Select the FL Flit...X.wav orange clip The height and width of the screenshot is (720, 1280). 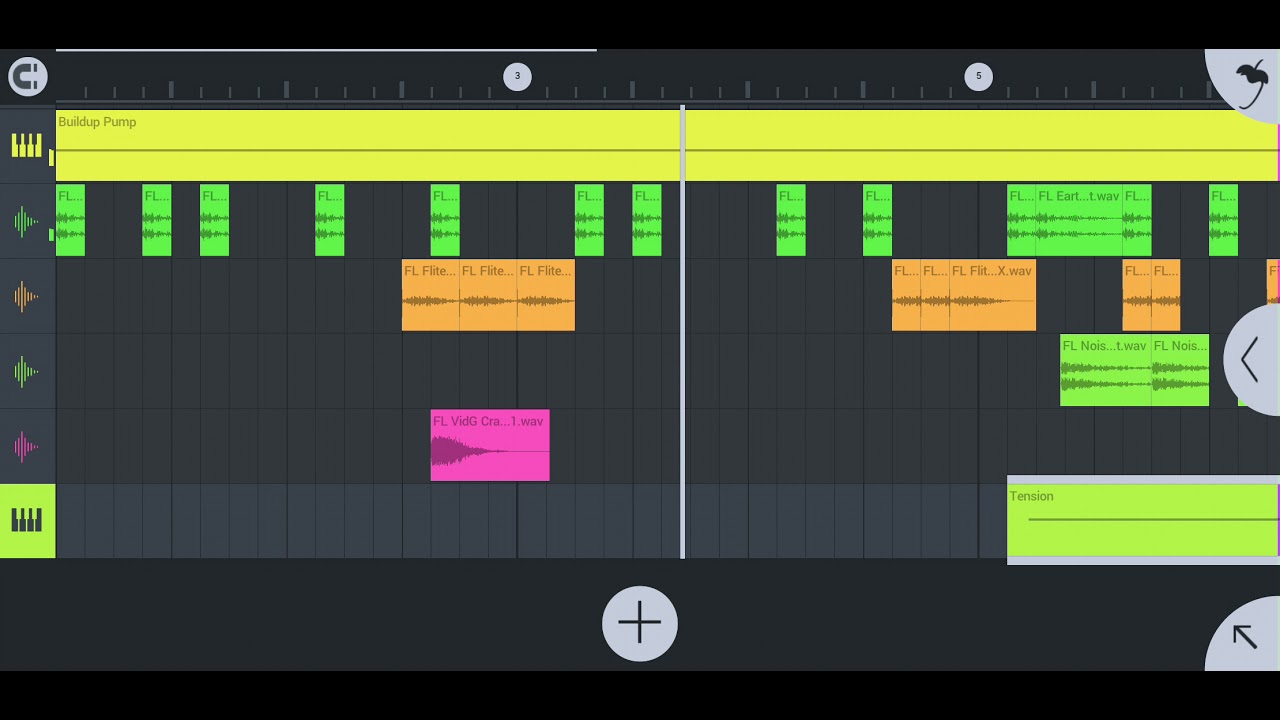click(993, 296)
